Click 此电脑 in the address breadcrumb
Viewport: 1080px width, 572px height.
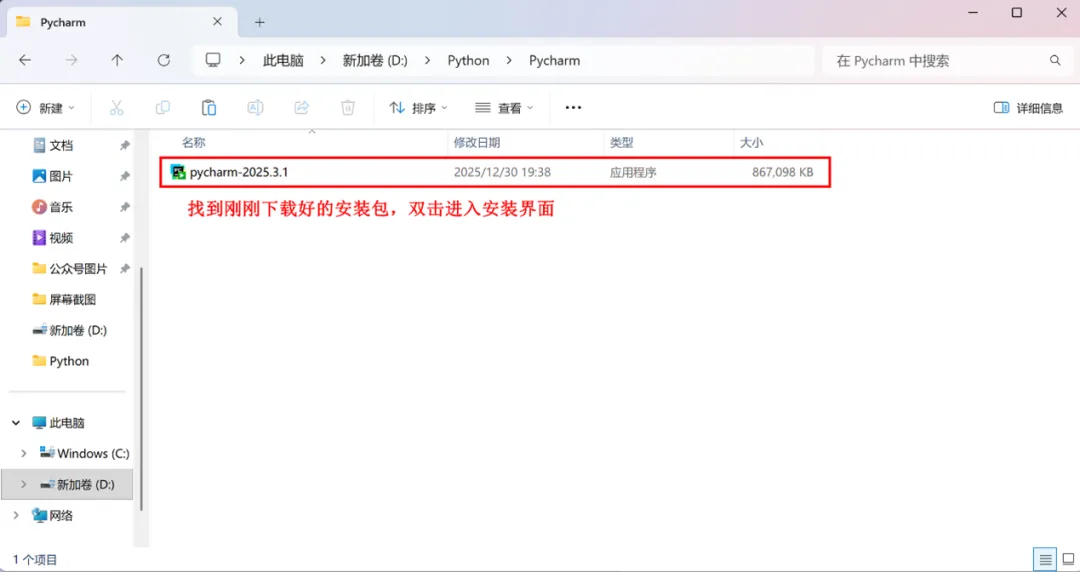[283, 61]
